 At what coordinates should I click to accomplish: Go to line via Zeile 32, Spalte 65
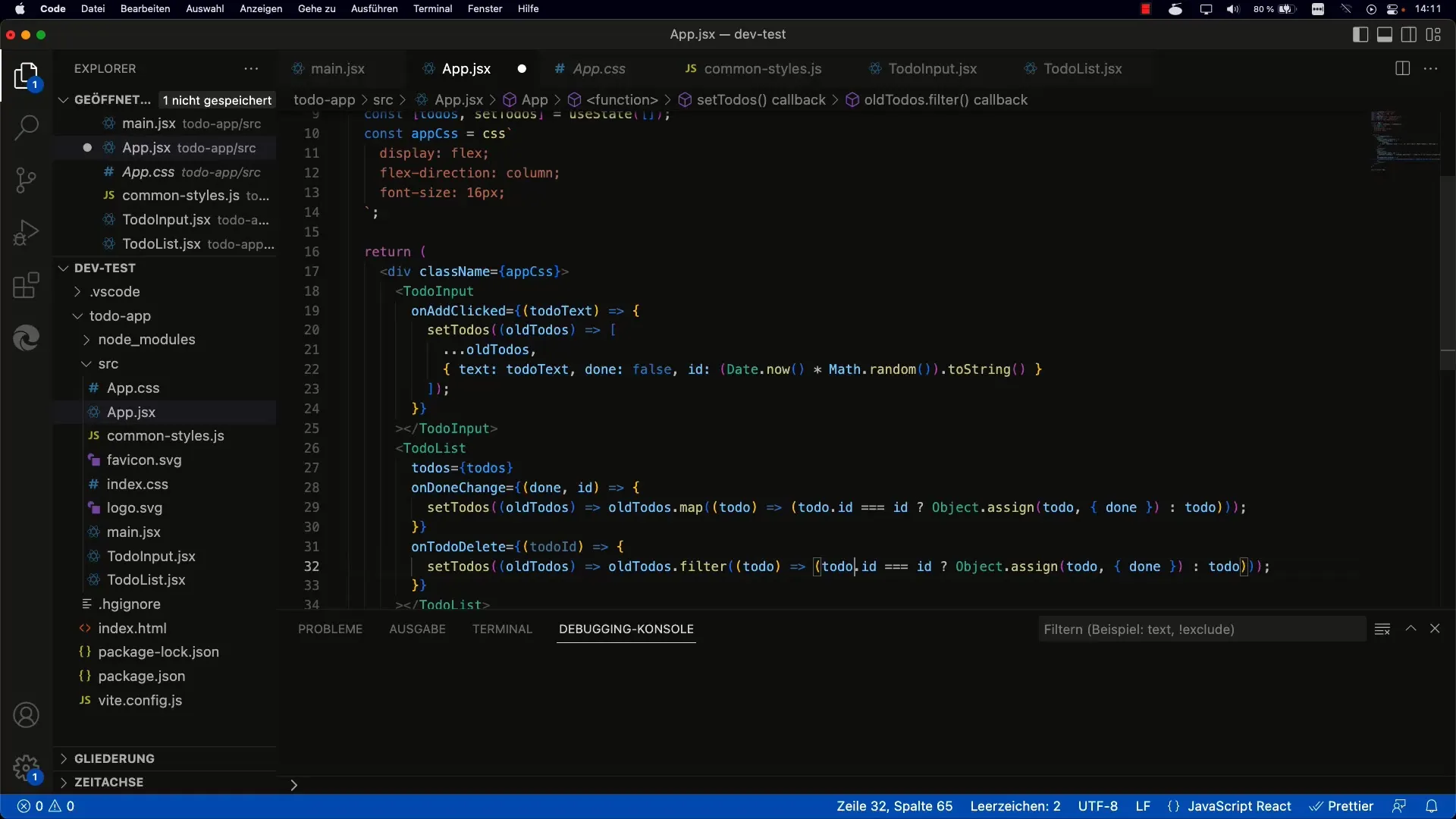coord(895,806)
